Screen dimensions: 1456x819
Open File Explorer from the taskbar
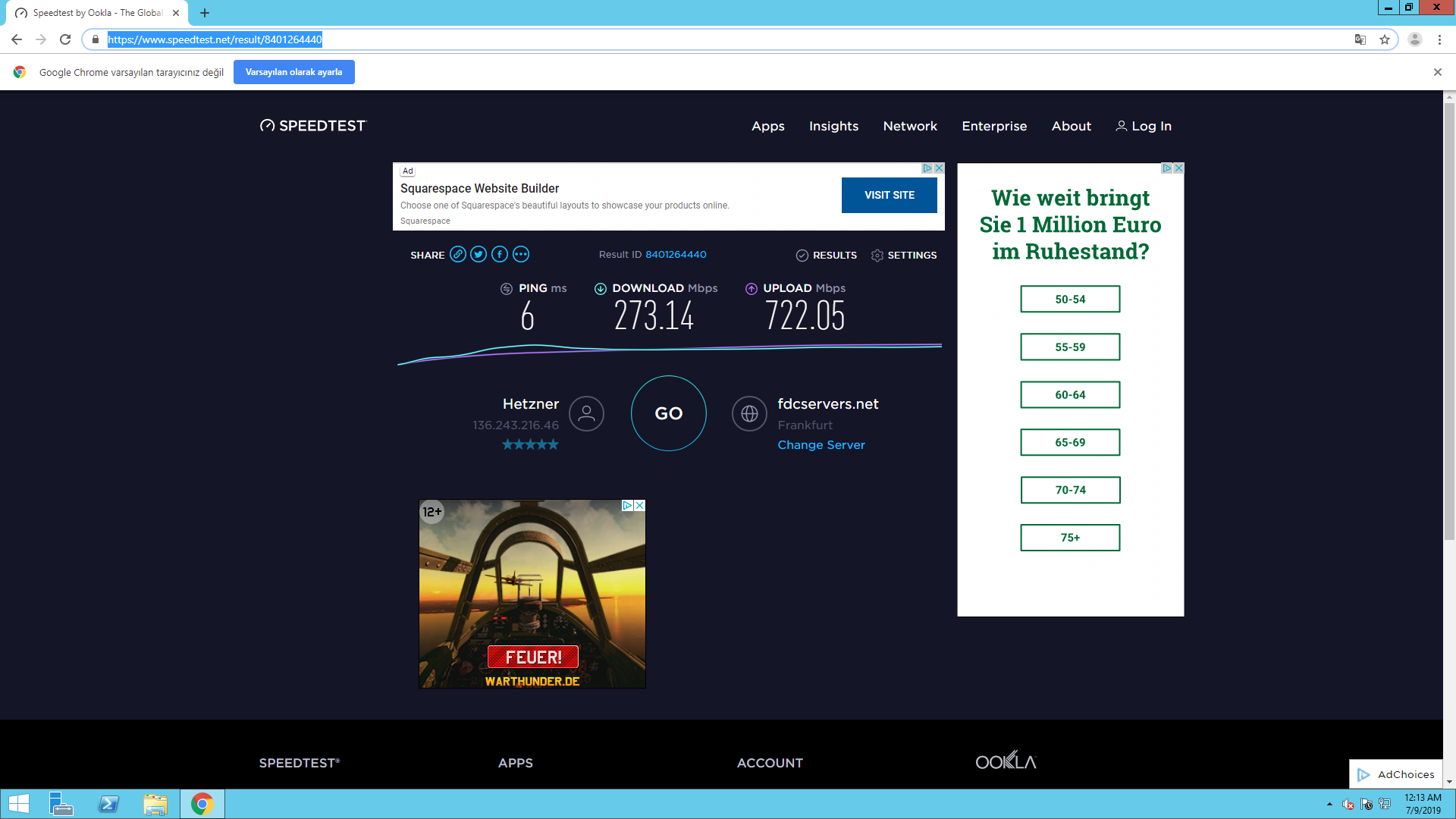click(x=155, y=804)
